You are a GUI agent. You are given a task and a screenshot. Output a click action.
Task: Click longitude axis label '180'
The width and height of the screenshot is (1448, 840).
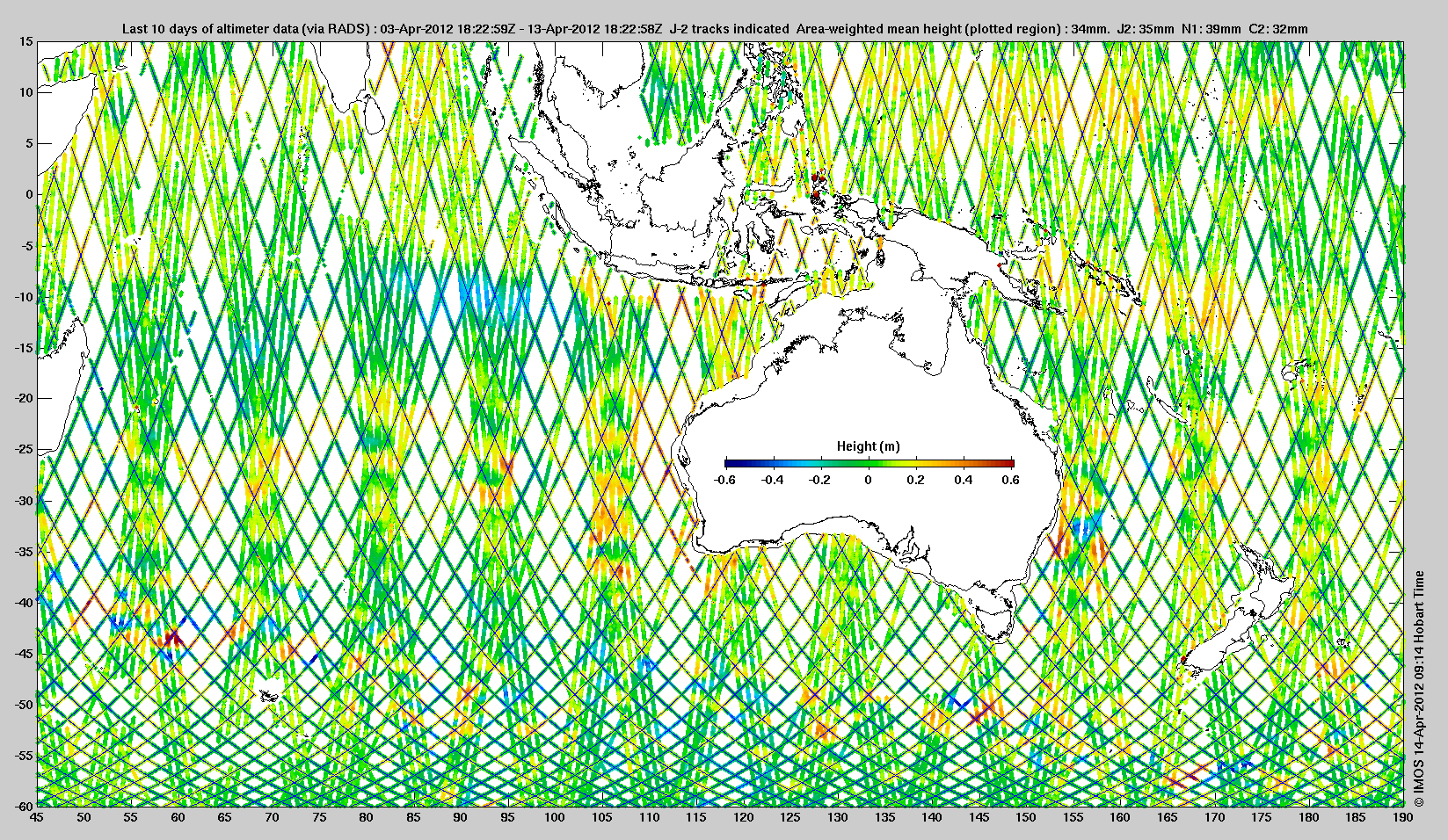coord(1309,817)
